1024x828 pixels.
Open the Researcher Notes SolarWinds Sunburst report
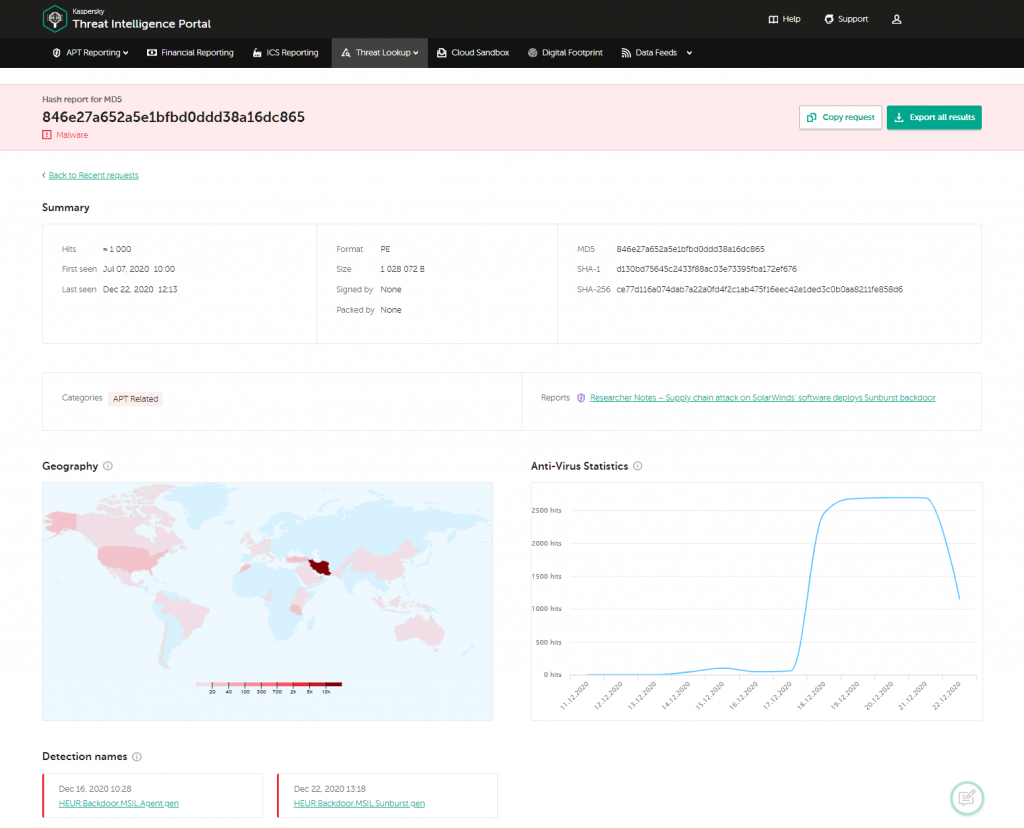click(x=762, y=398)
